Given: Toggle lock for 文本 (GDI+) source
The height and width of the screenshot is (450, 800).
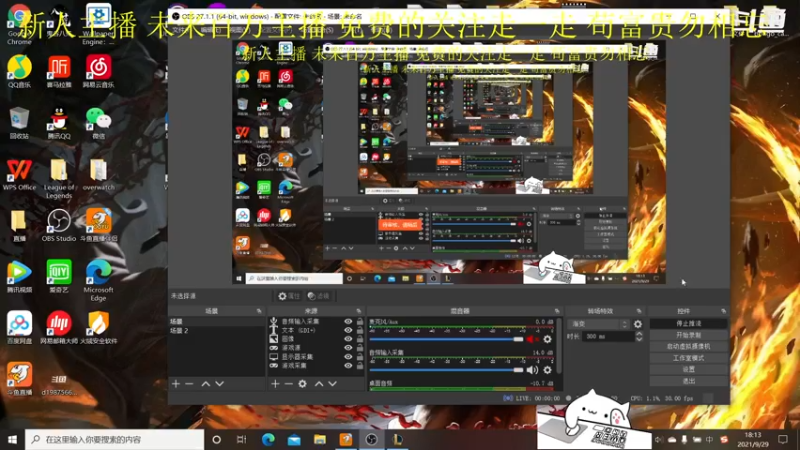Looking at the screenshot, I should pos(360,330).
